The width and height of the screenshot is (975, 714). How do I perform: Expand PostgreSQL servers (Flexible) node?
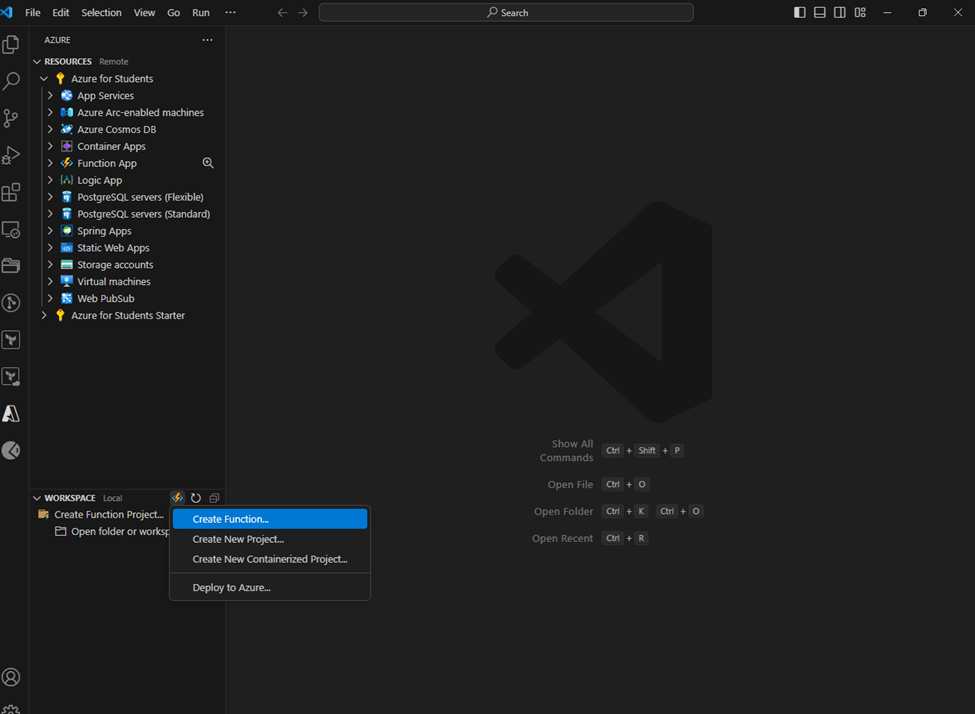click(50, 197)
